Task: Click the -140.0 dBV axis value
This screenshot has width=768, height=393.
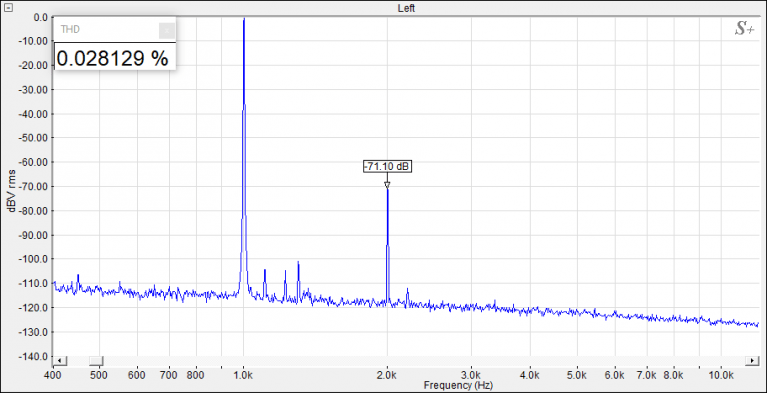Action: tap(32, 356)
